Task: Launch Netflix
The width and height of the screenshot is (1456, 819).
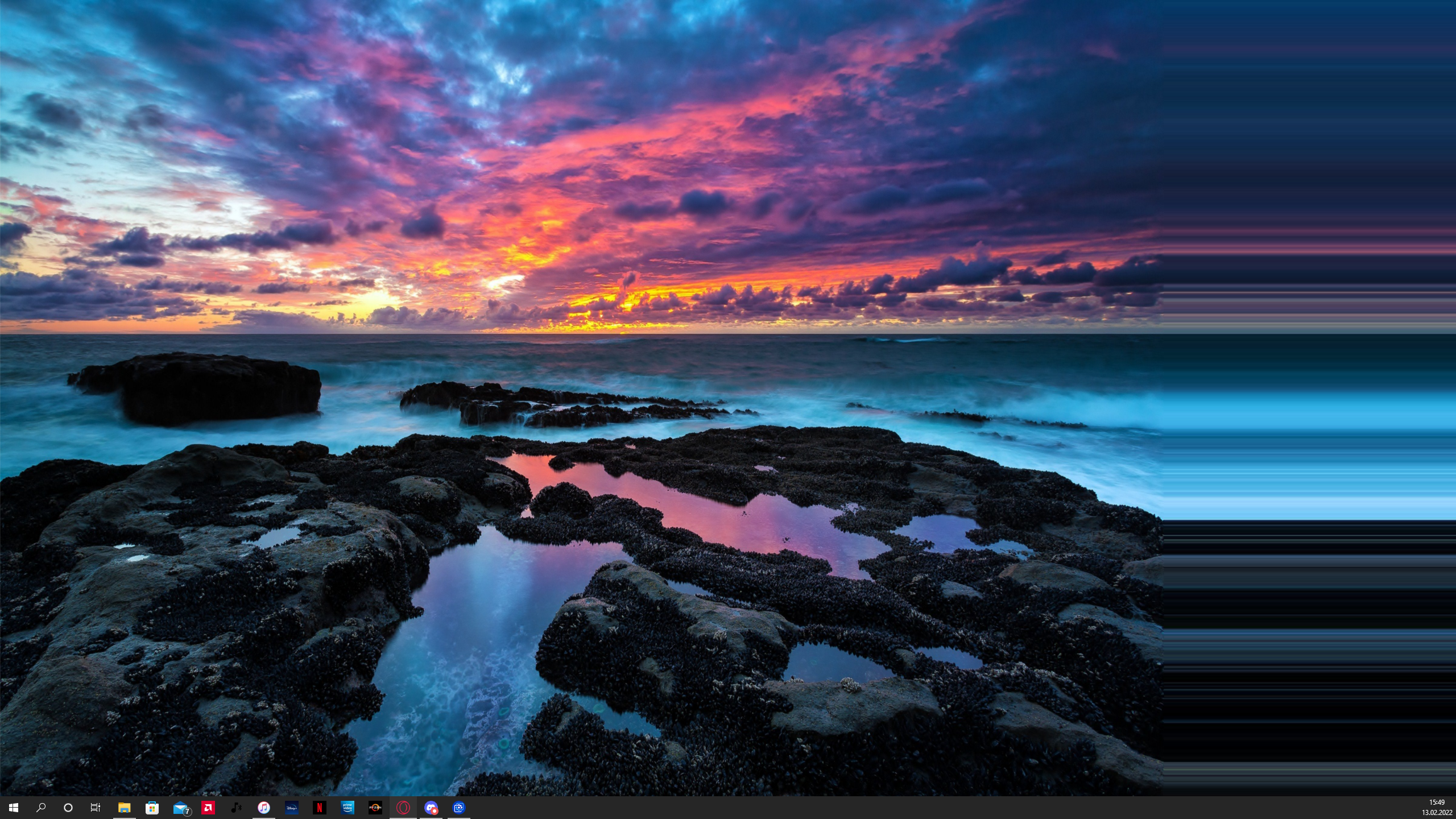Action: [x=319, y=808]
